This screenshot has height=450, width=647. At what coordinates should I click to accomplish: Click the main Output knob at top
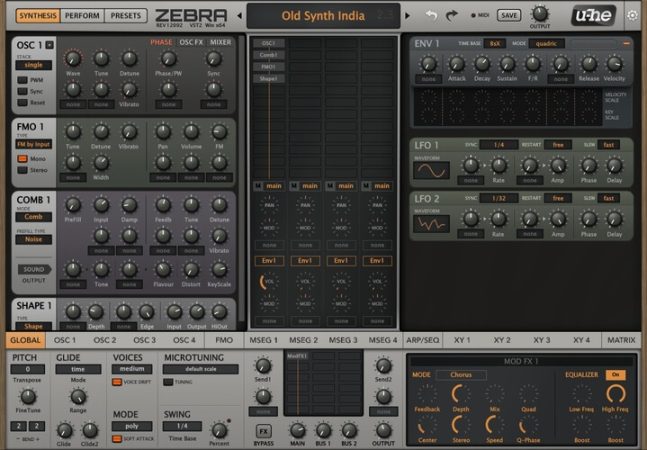[x=540, y=14]
